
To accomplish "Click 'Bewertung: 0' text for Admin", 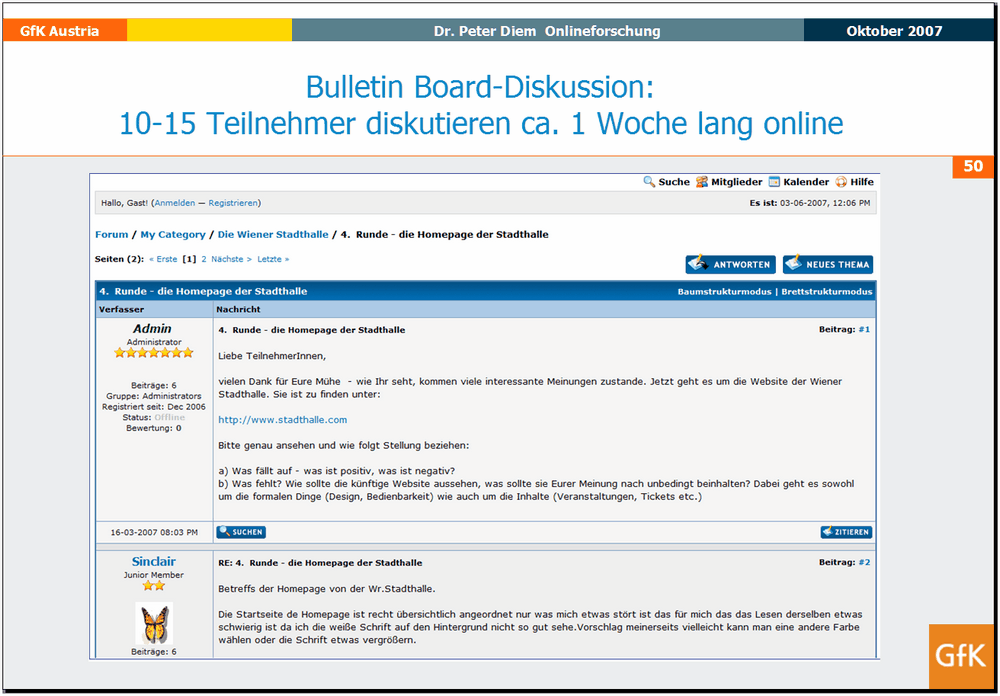I will (x=154, y=428).
